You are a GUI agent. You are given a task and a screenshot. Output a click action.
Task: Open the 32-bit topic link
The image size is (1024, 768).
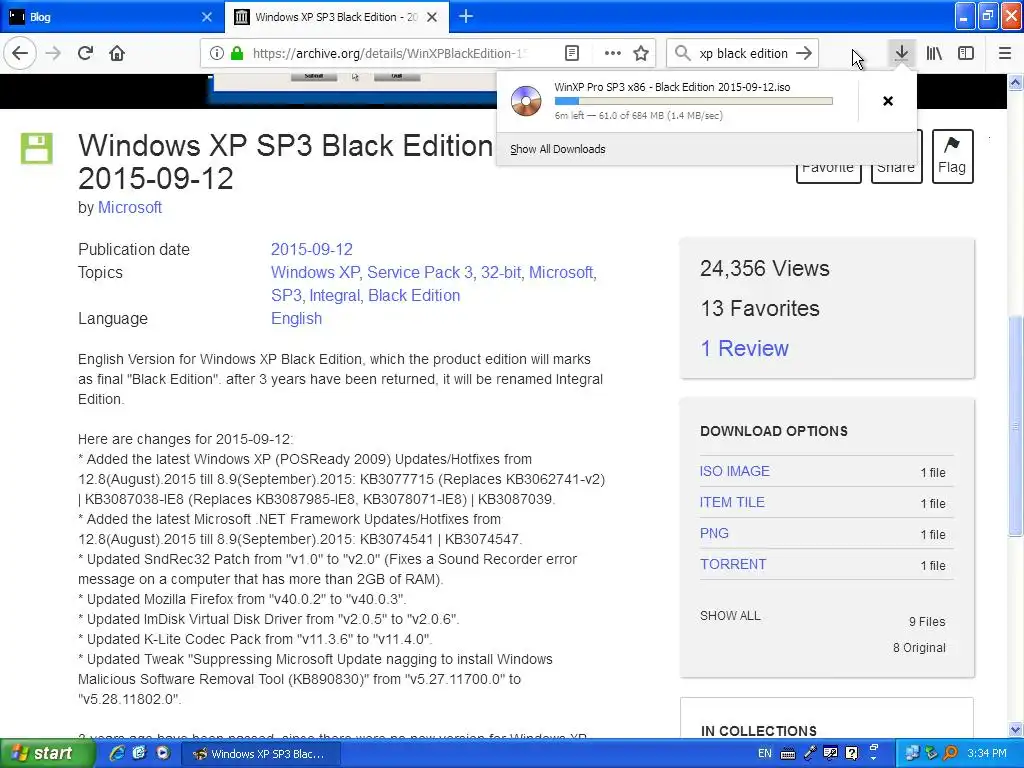pyautogui.click(x=501, y=272)
